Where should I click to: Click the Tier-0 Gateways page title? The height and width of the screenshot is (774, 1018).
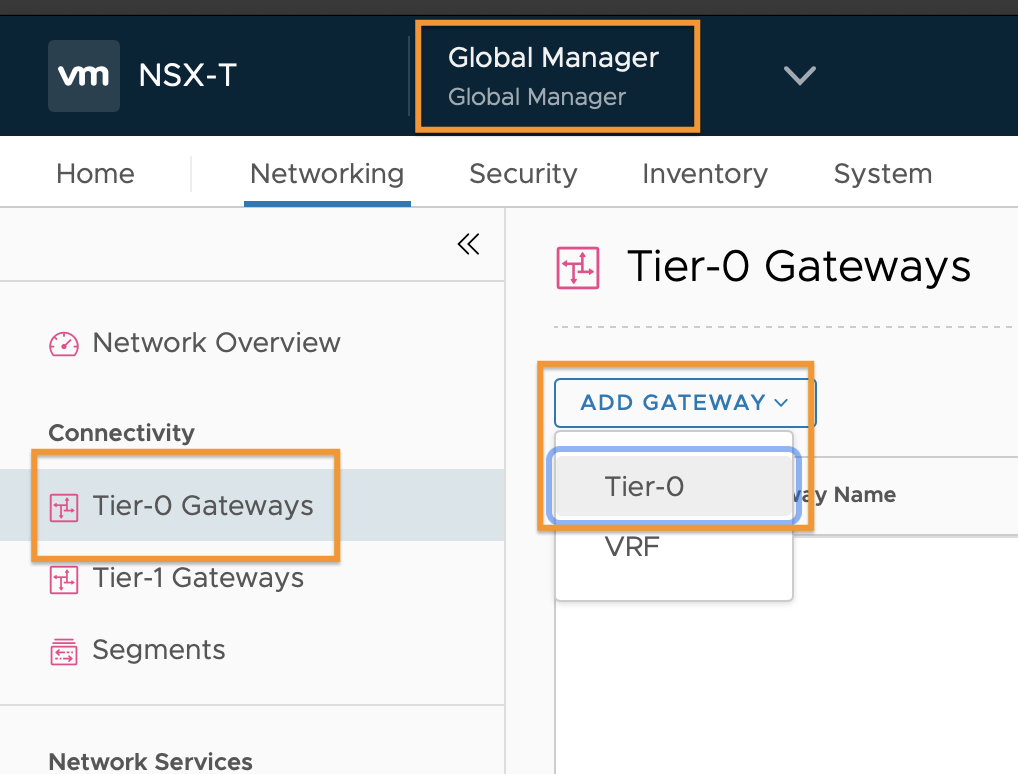pyautogui.click(x=799, y=266)
